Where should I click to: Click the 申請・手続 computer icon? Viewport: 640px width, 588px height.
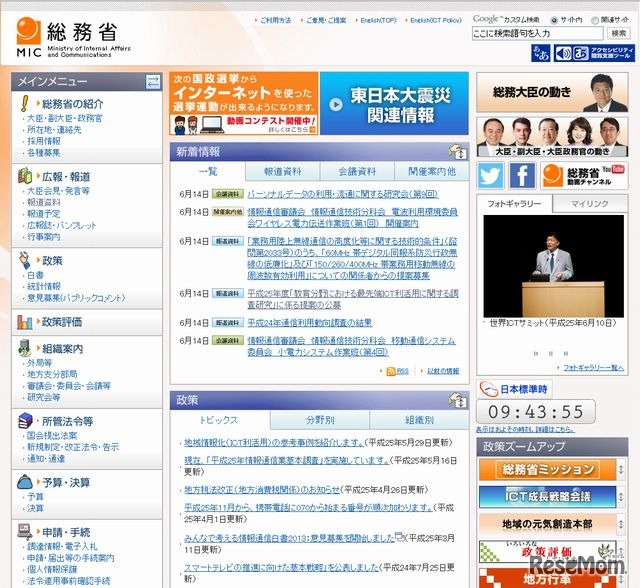pyautogui.click(x=25, y=531)
